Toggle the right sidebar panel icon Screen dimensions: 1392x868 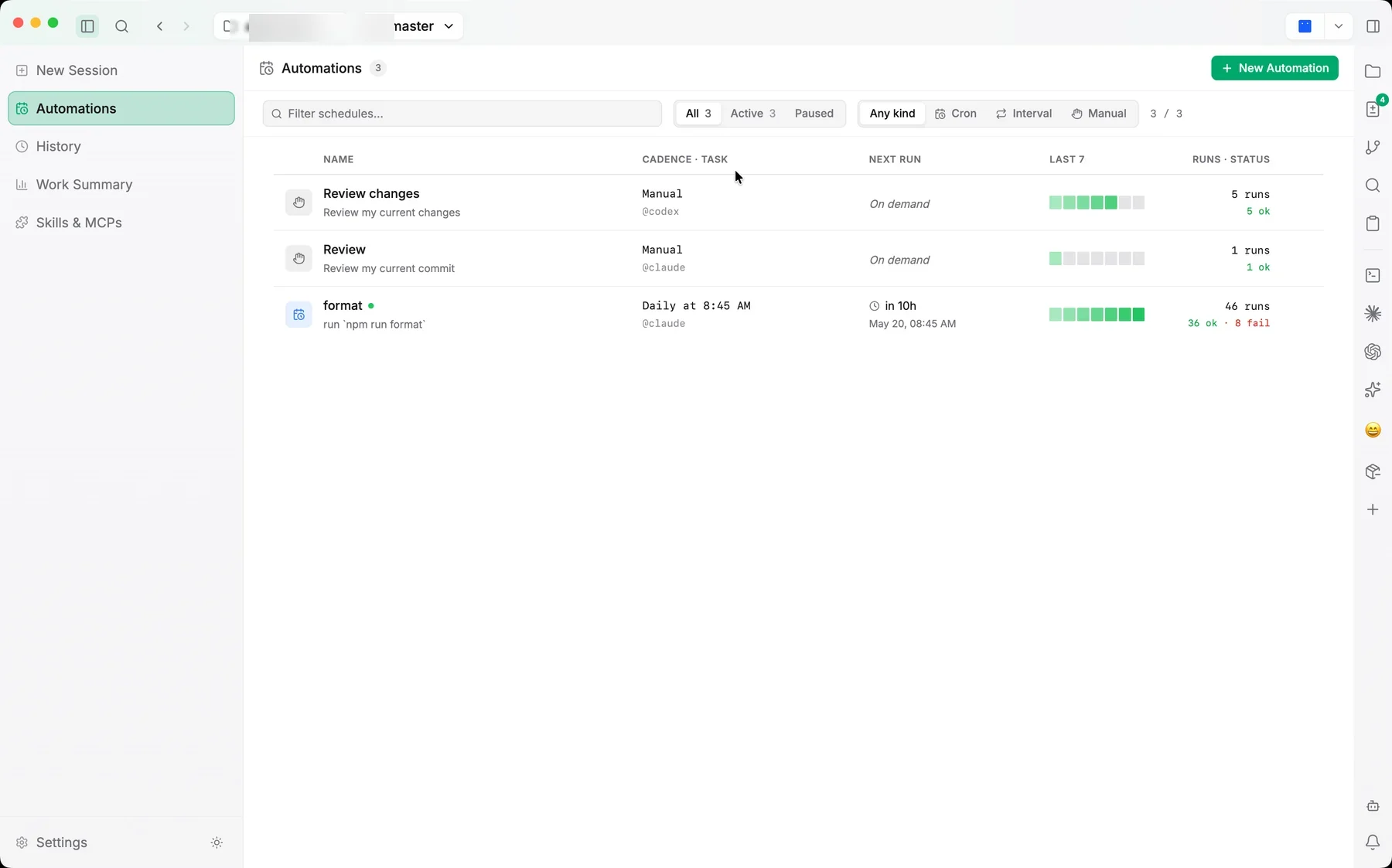(1373, 26)
